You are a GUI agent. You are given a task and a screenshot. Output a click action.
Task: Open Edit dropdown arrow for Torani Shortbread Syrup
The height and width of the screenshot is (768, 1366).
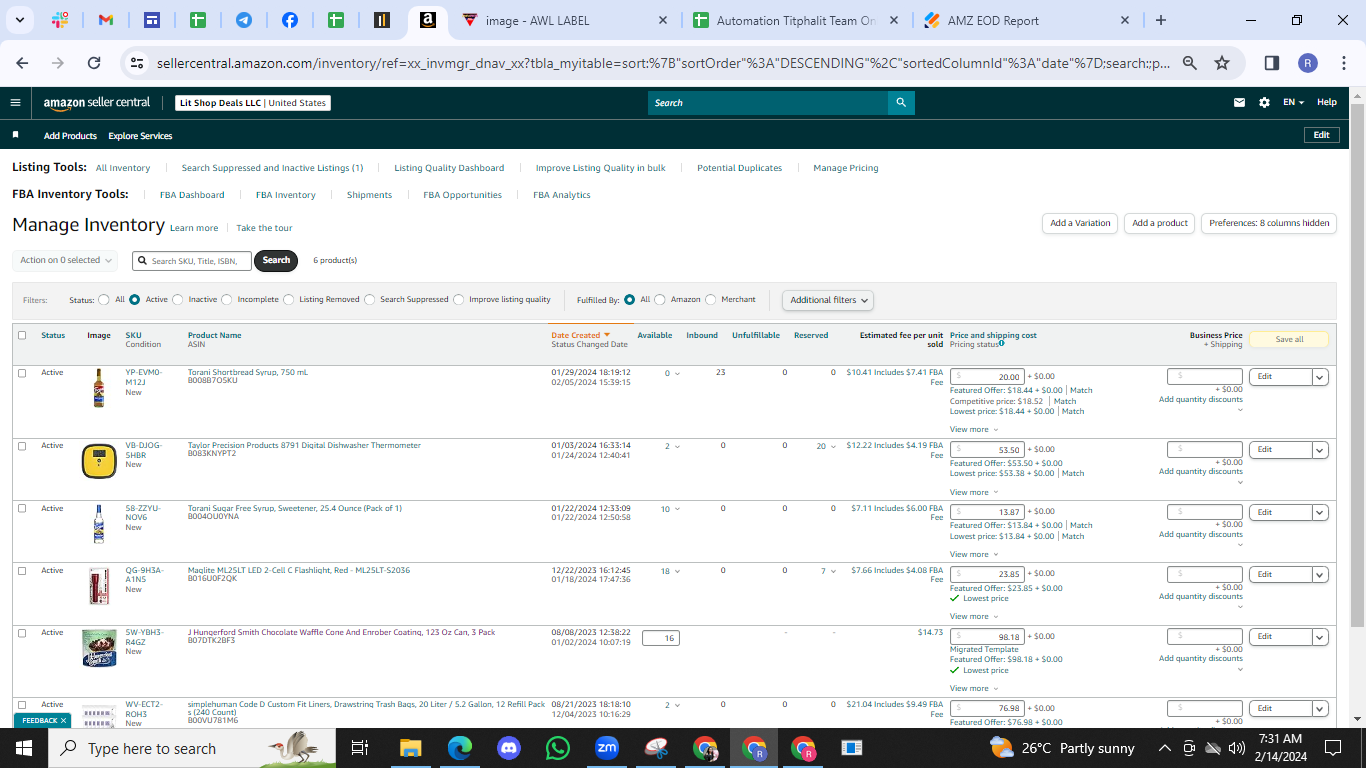pos(1320,377)
